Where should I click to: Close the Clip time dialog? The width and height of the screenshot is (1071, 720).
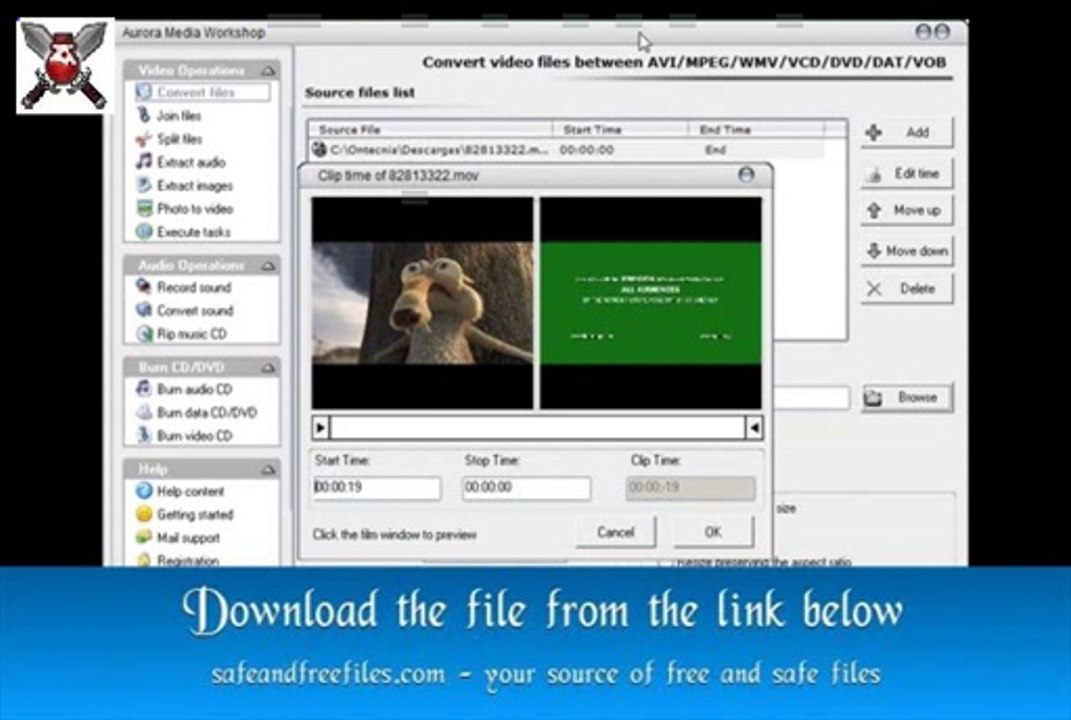747,175
